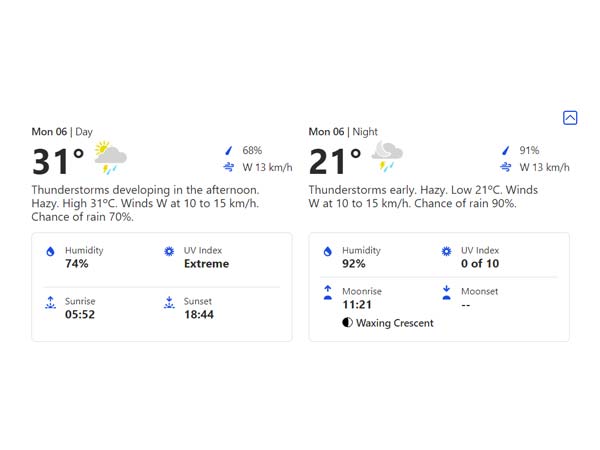
Task: Click the Waxing Crescent moon phase icon
Action: pyautogui.click(x=347, y=323)
